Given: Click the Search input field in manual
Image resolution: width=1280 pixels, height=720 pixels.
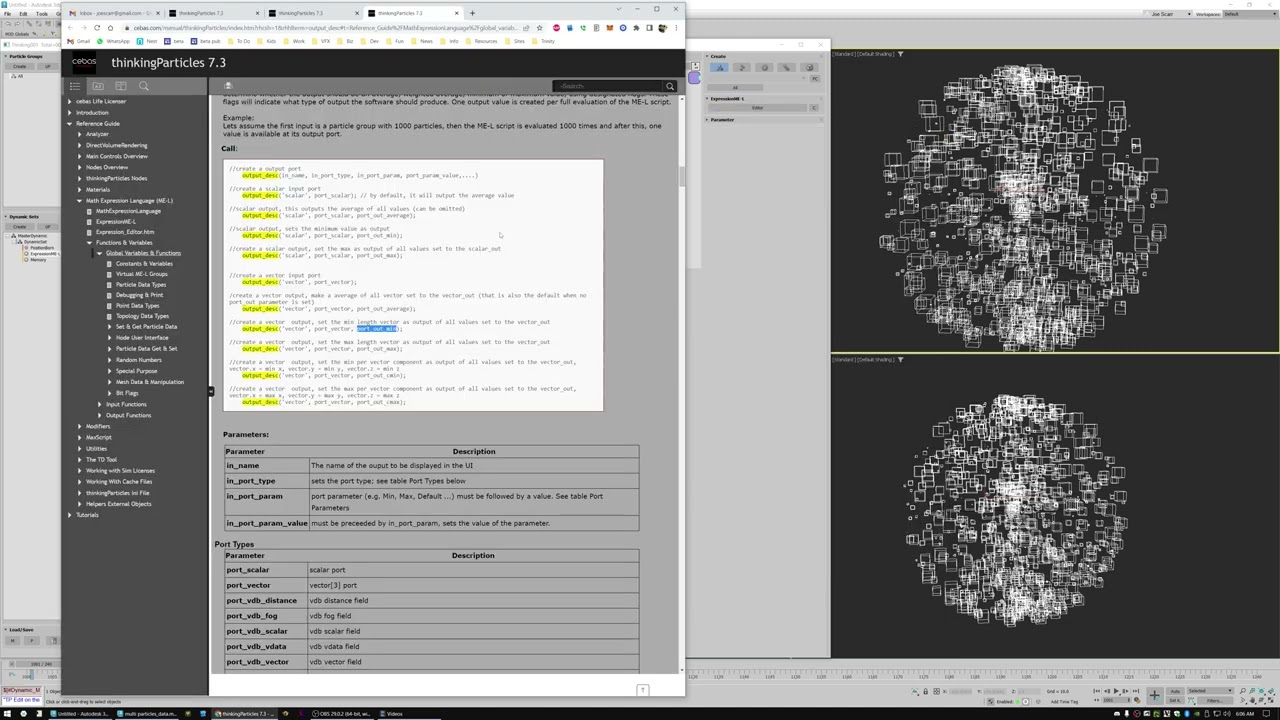Looking at the screenshot, I should (x=610, y=86).
